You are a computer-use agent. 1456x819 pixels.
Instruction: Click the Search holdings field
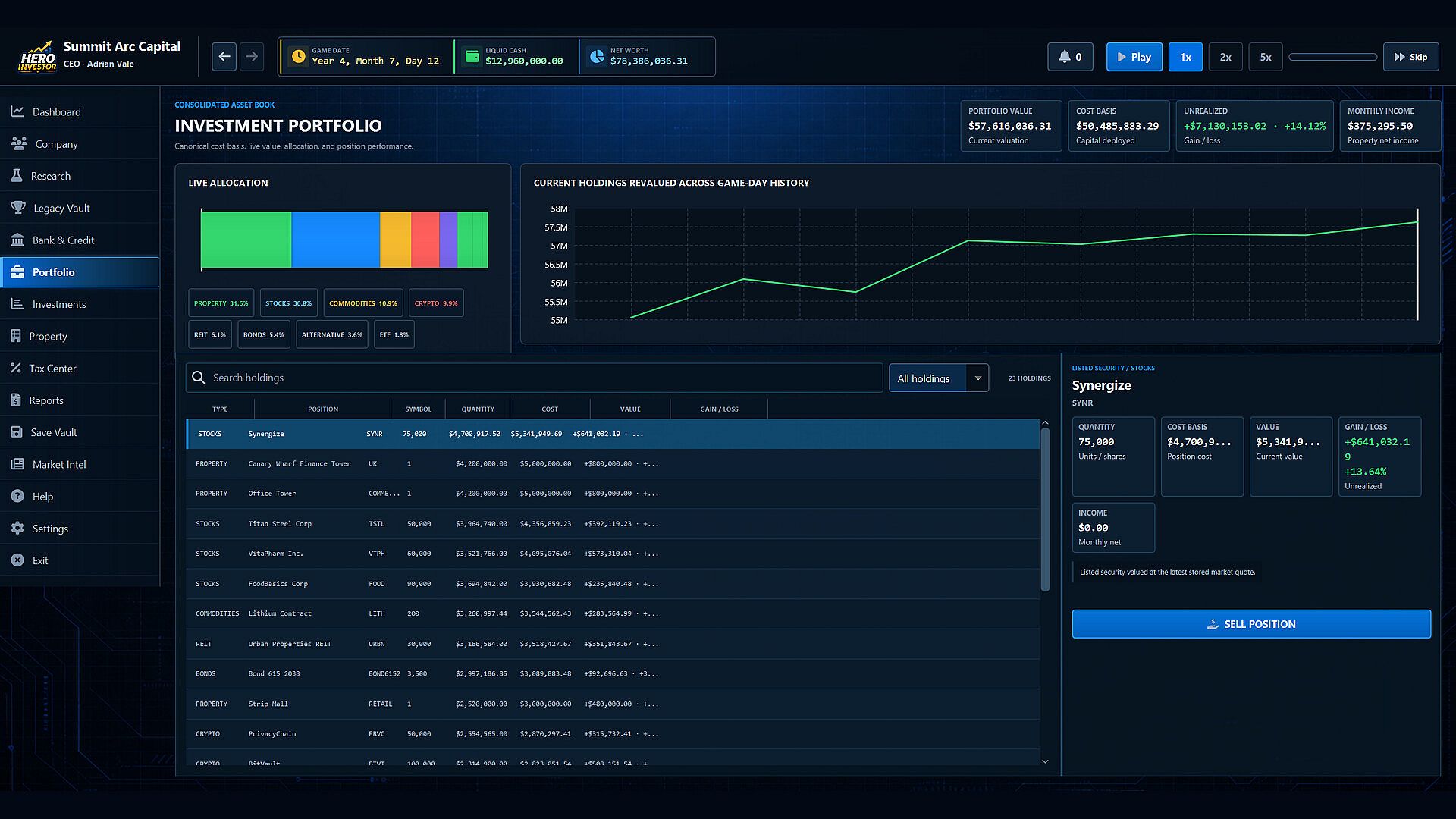[x=534, y=378]
